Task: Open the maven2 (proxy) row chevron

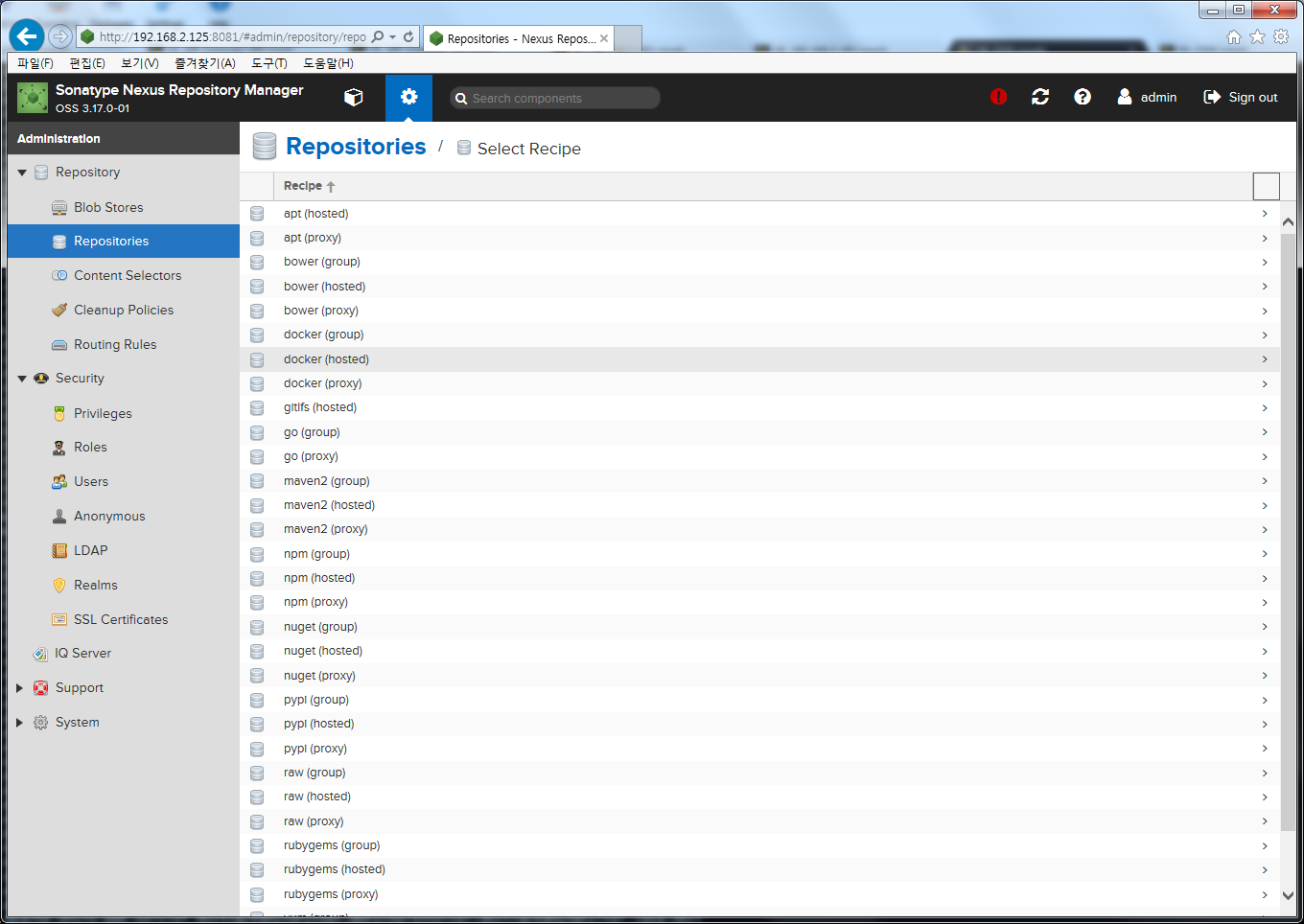Action: (x=1265, y=529)
